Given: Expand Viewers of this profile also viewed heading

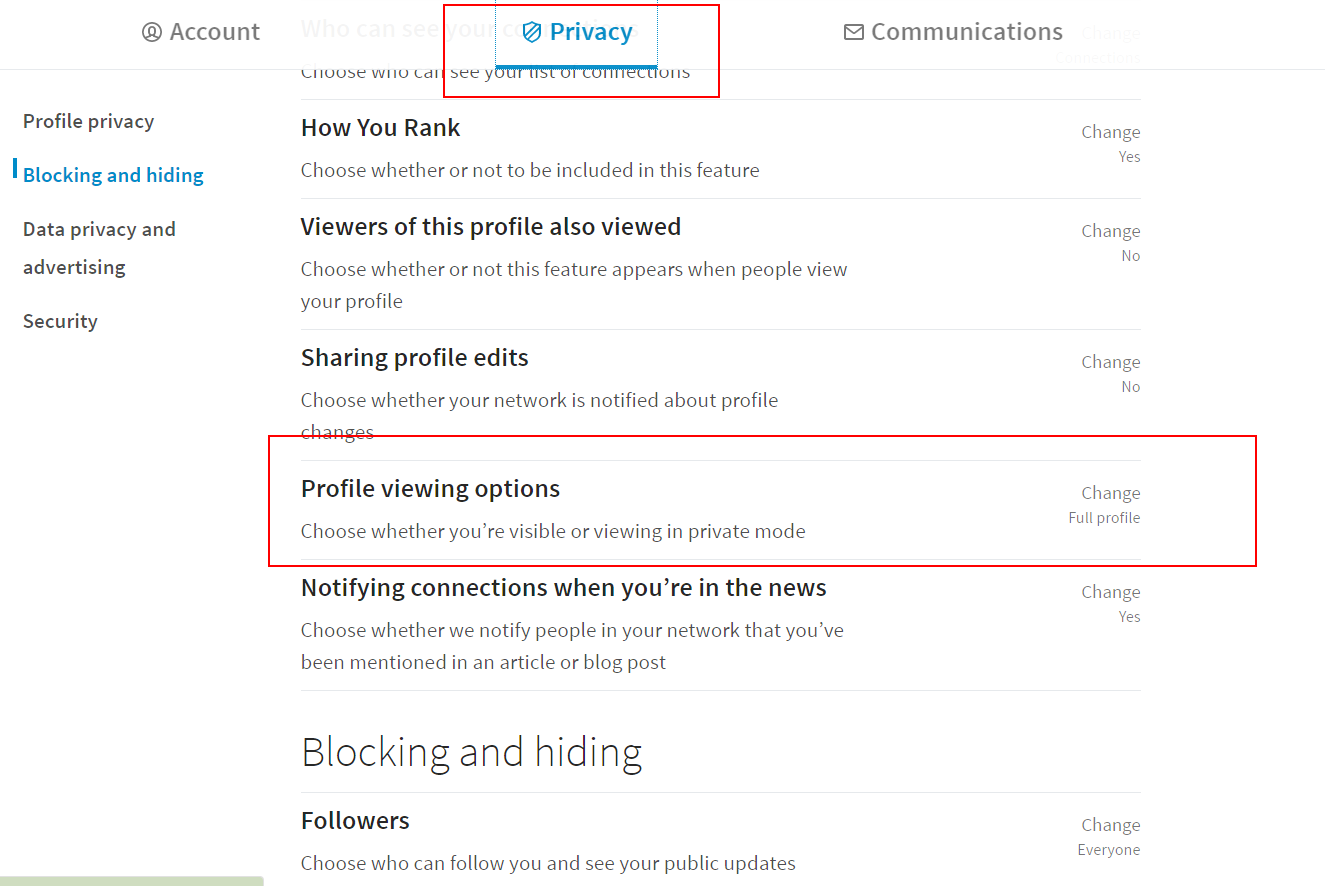Looking at the screenshot, I should [x=491, y=227].
